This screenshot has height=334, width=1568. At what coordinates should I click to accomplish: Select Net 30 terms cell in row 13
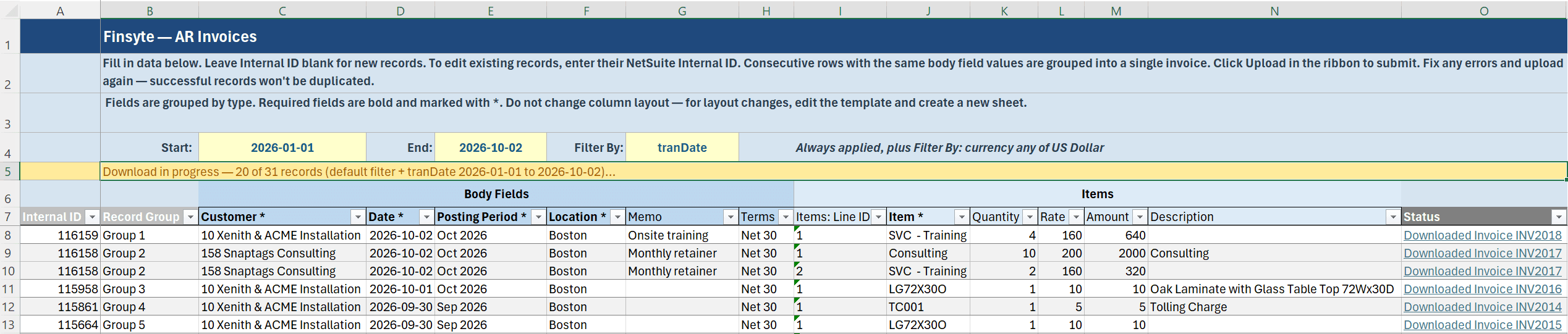(x=766, y=325)
